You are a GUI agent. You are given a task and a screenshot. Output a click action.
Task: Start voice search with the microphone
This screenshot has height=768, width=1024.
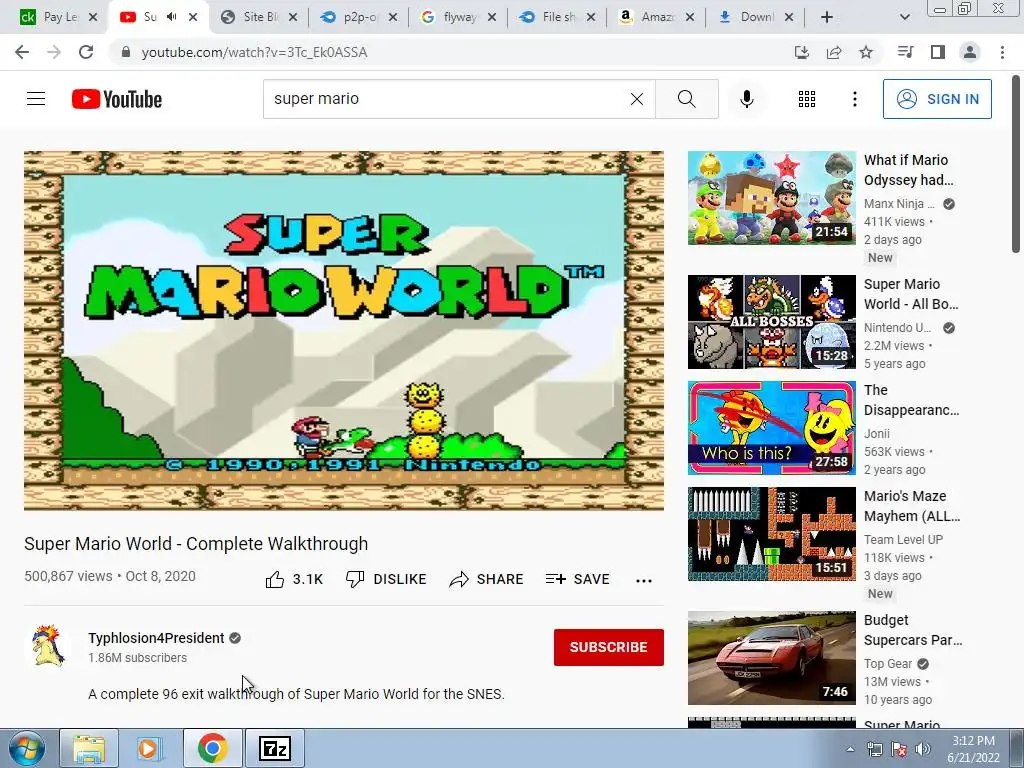pyautogui.click(x=746, y=99)
